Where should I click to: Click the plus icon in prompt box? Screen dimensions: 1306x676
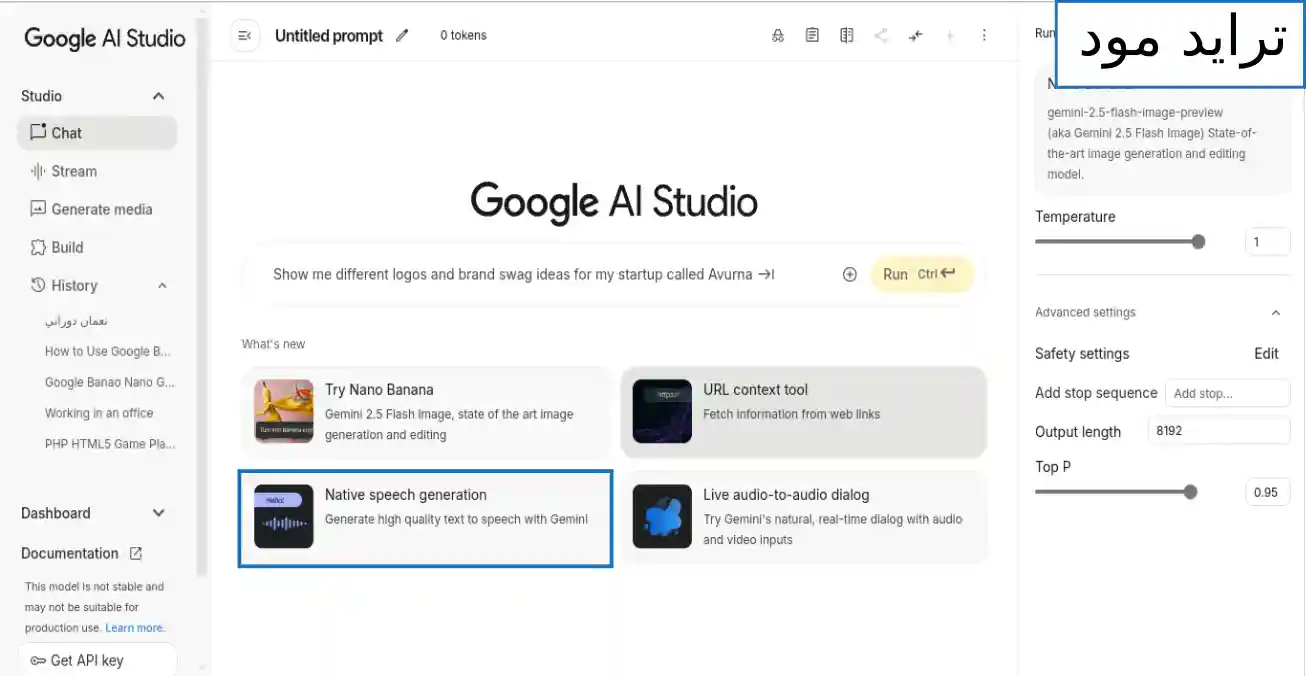(x=850, y=274)
